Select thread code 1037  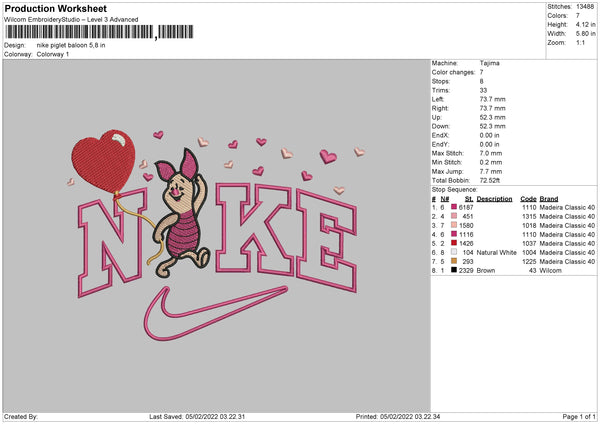tap(529, 243)
